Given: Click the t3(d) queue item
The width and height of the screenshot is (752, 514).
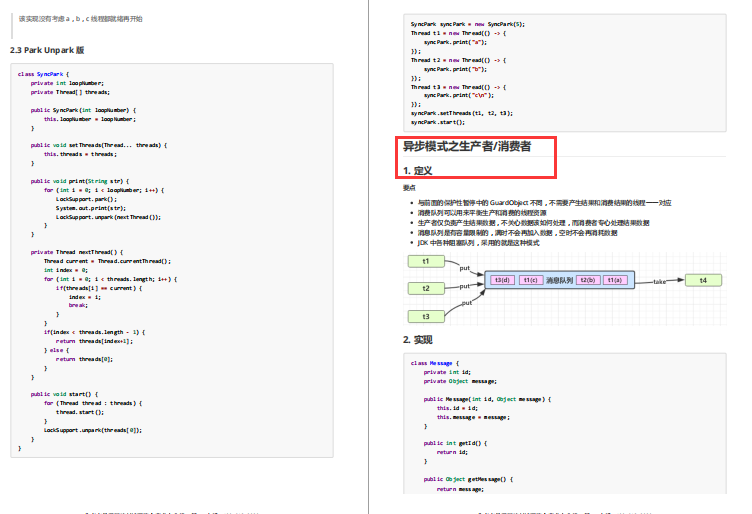Looking at the screenshot, I should pos(502,280).
